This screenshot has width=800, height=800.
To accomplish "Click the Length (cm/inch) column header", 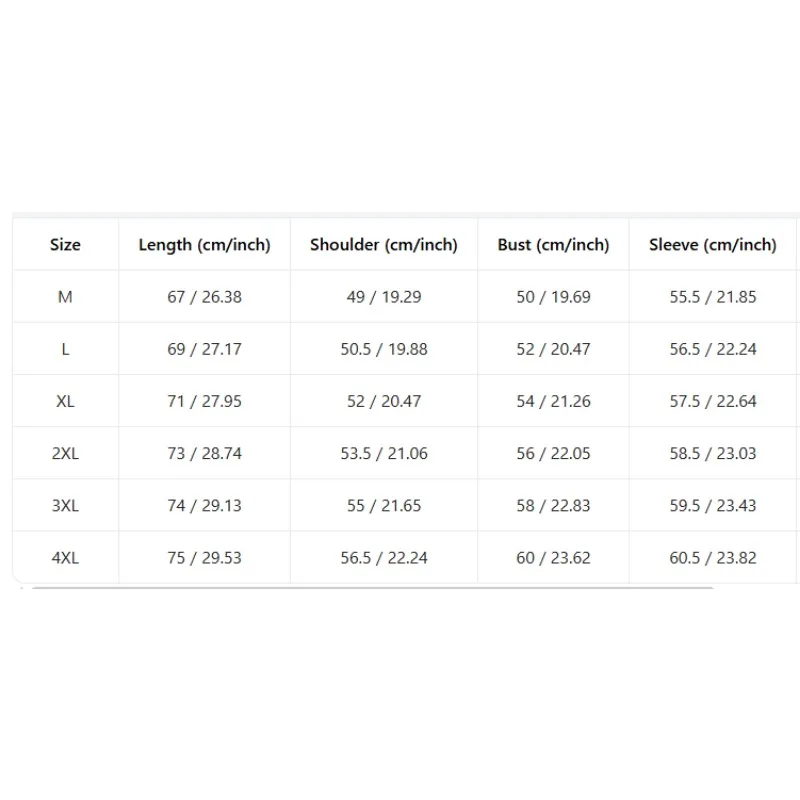I will click(205, 245).
